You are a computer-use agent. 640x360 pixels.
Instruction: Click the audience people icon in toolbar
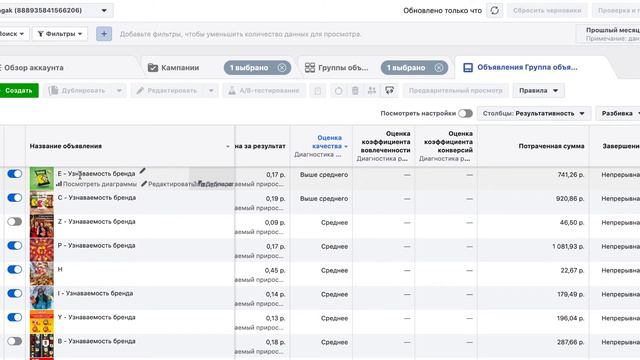pos(372,91)
